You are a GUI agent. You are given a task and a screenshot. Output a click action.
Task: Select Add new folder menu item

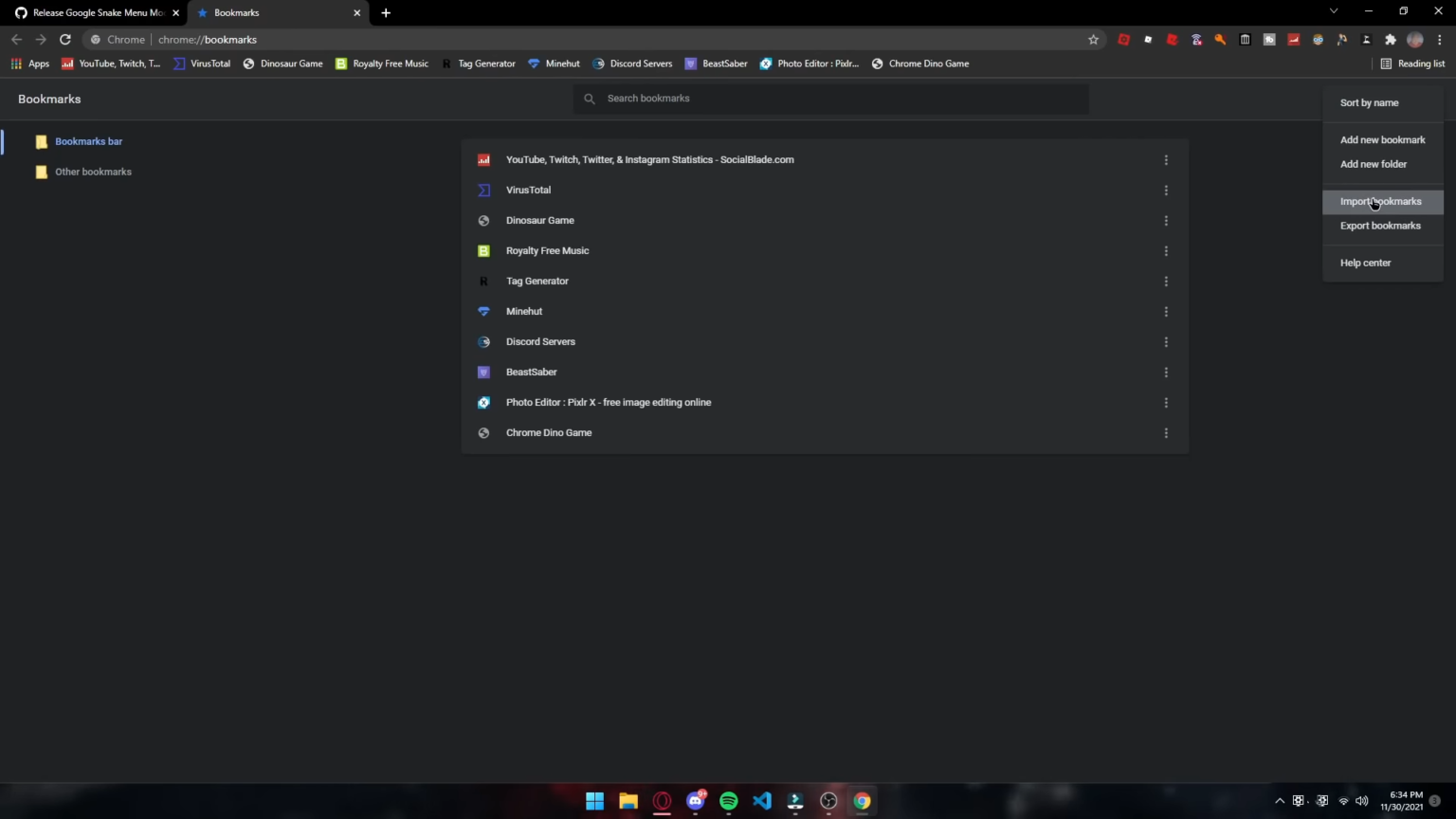tap(1383, 164)
